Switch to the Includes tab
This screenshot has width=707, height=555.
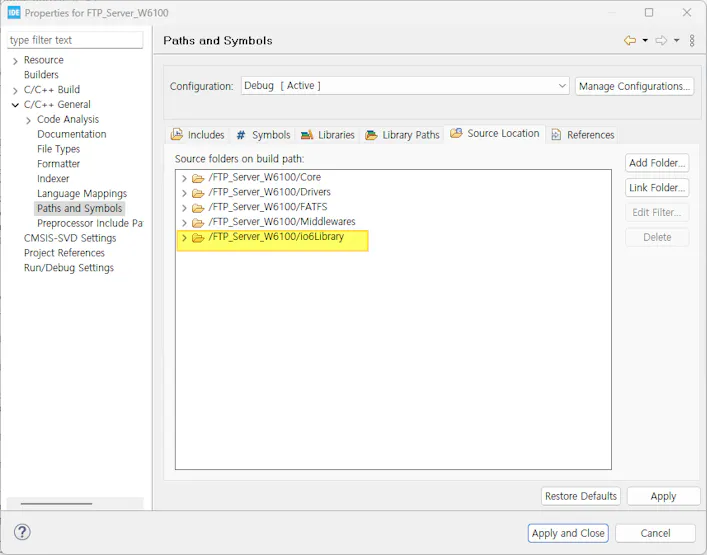point(198,135)
